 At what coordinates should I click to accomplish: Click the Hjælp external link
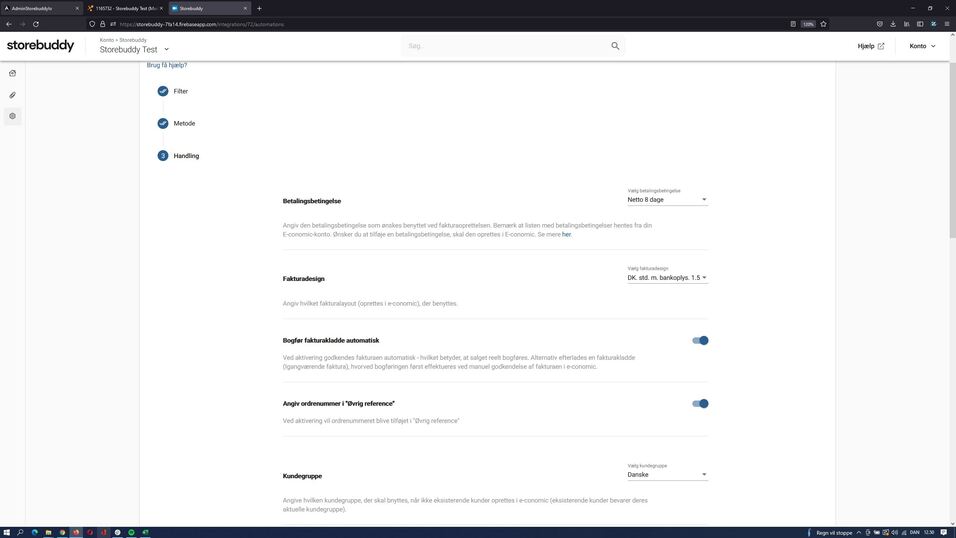pyautogui.click(x=870, y=46)
